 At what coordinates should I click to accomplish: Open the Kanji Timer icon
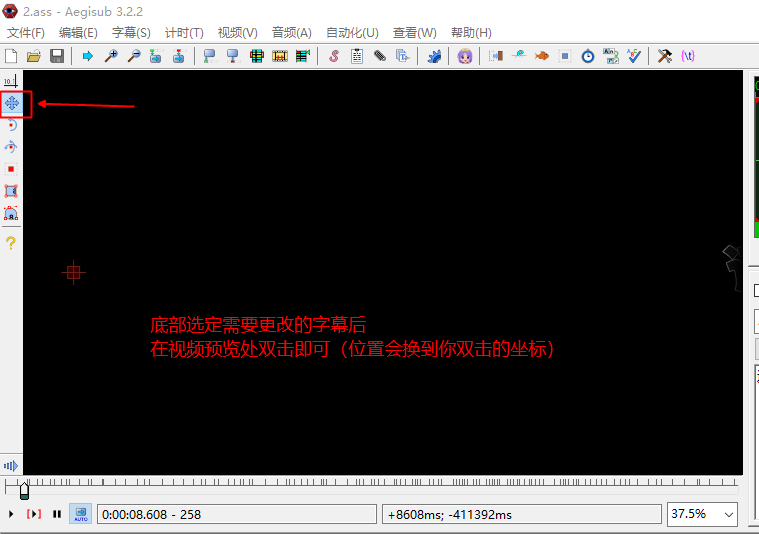(x=611, y=56)
